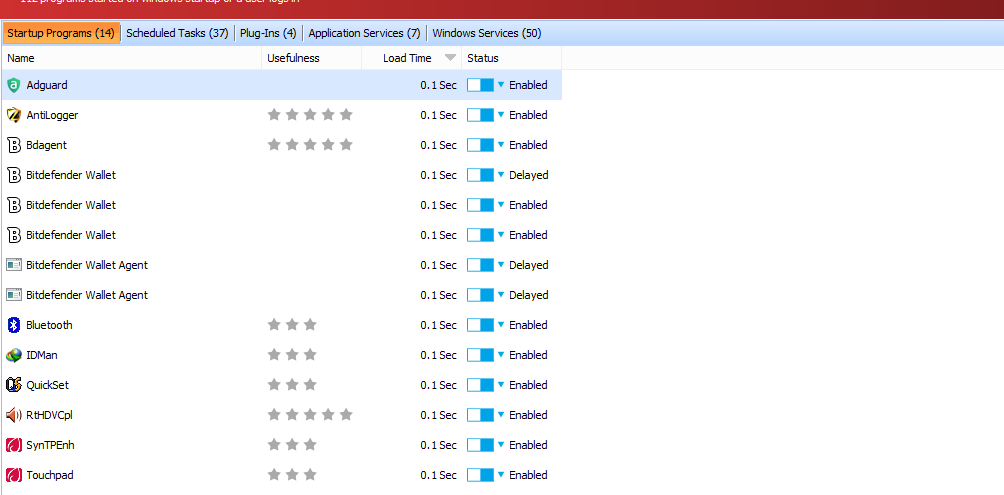Select the IDMan name text
Viewport: 1004px width, 495px height.
(x=42, y=355)
